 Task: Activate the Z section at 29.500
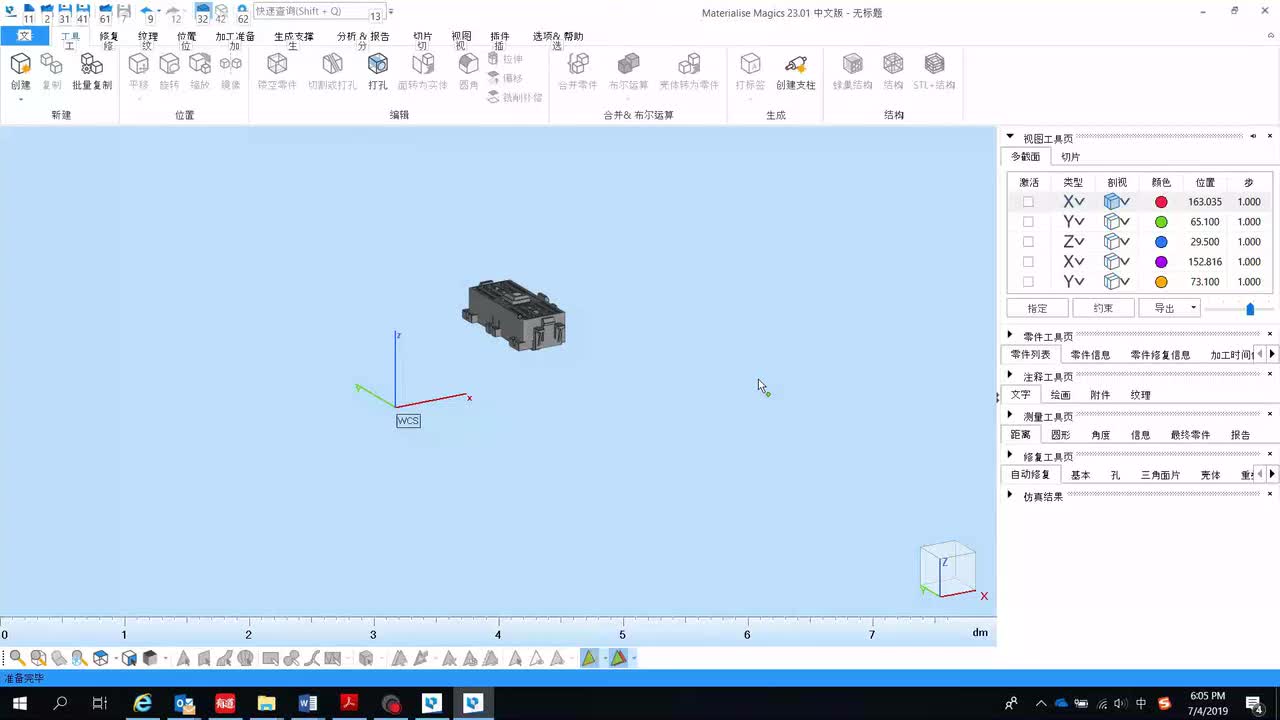(1028, 242)
